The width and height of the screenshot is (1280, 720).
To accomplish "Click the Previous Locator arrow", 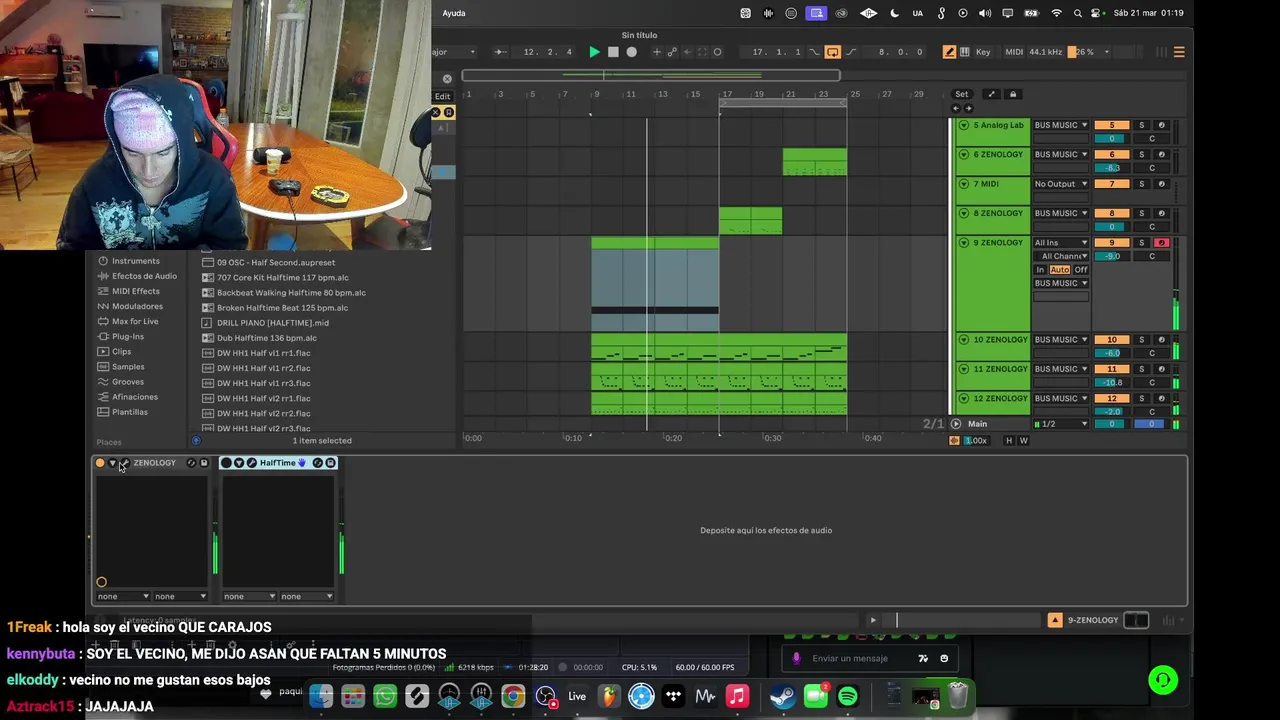I will [x=956, y=108].
